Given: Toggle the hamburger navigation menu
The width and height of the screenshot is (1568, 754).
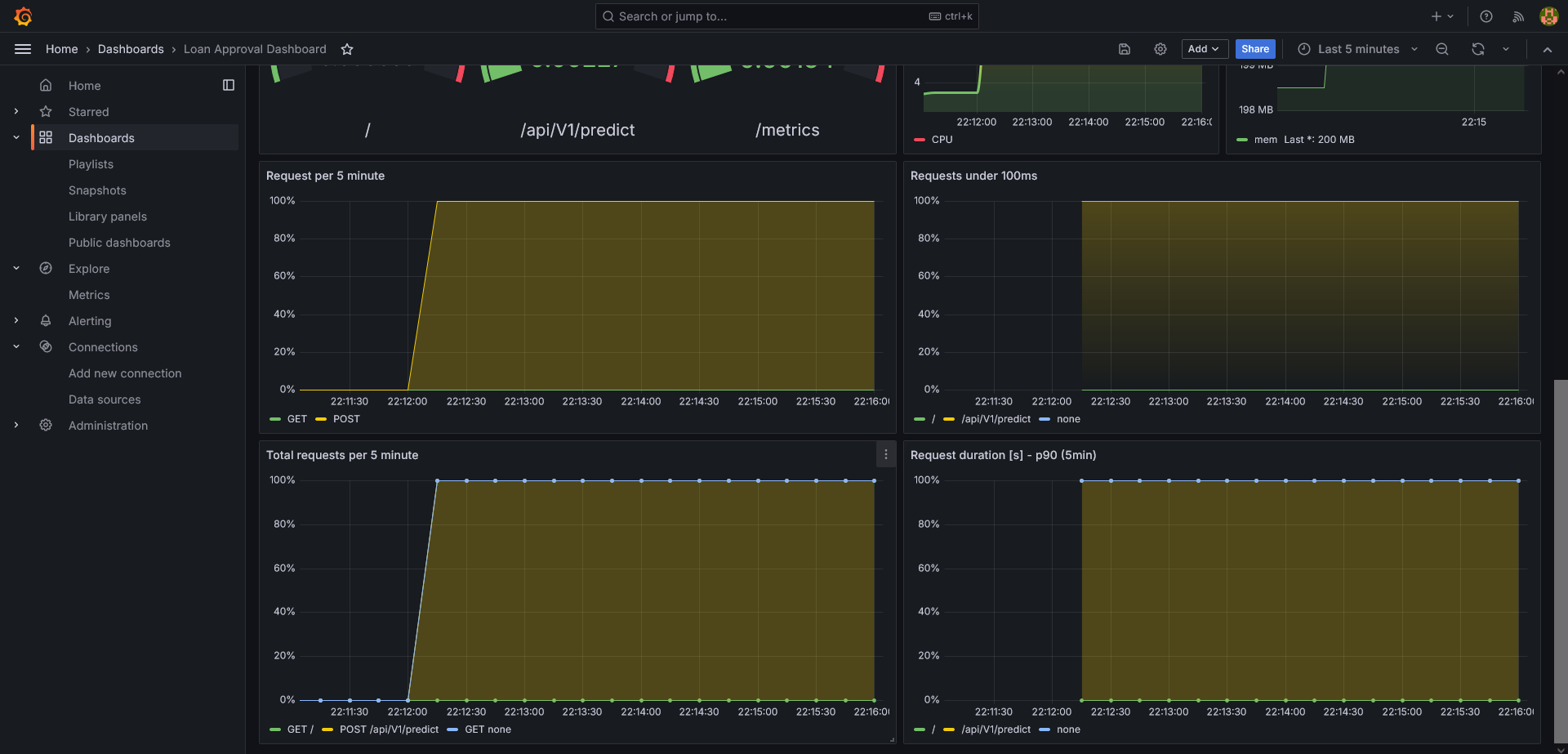Looking at the screenshot, I should 23,49.
